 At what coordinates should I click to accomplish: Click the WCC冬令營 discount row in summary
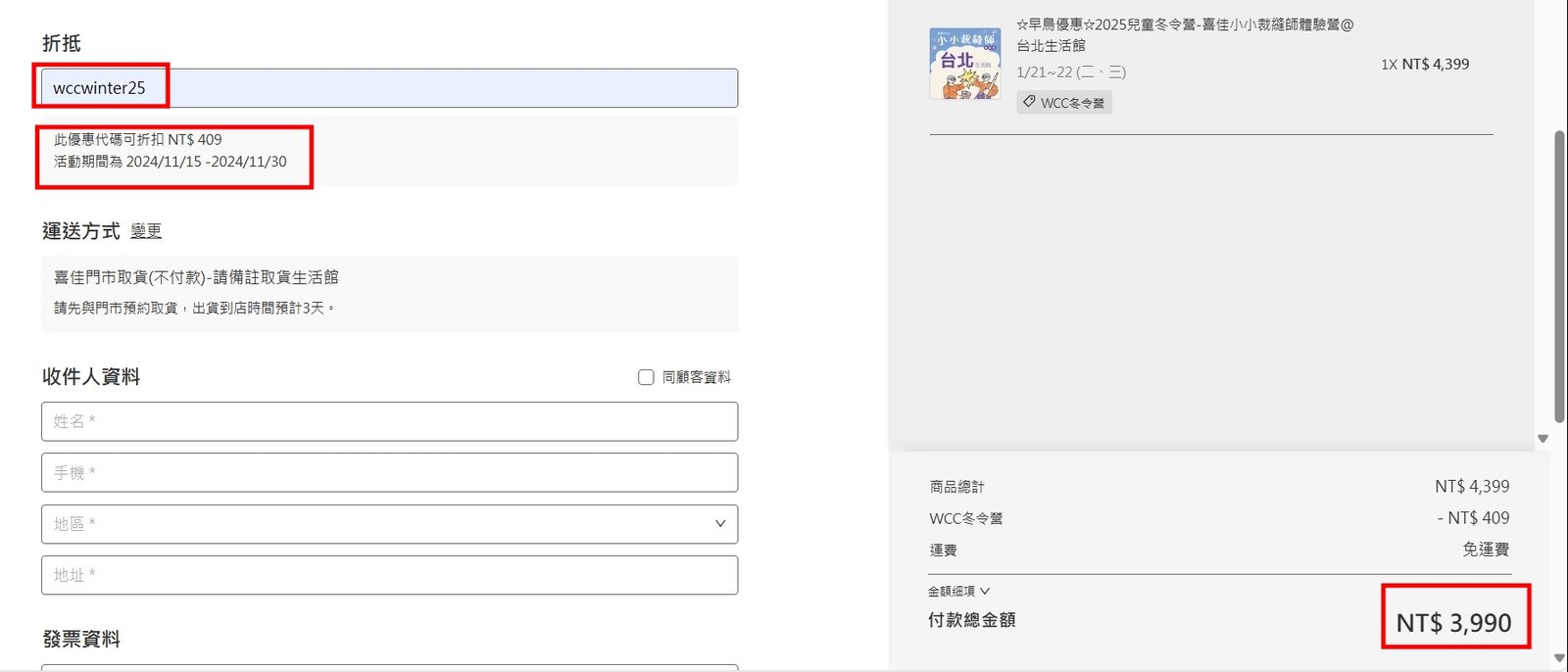966,518
